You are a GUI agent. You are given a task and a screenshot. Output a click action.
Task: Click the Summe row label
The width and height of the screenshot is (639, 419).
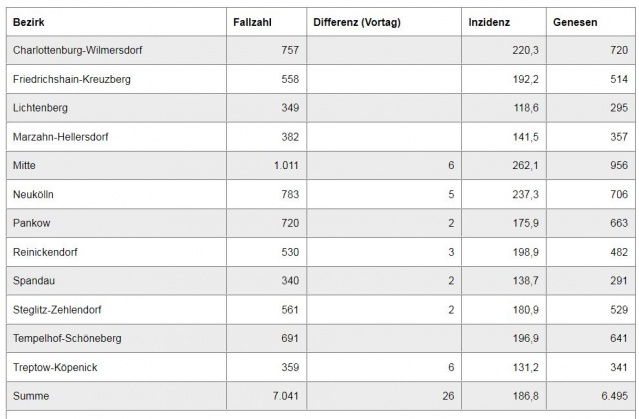[32, 397]
